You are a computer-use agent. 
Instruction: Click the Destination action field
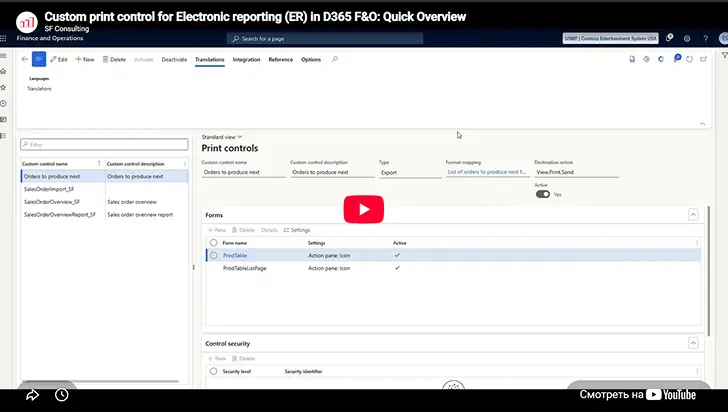click(x=576, y=172)
